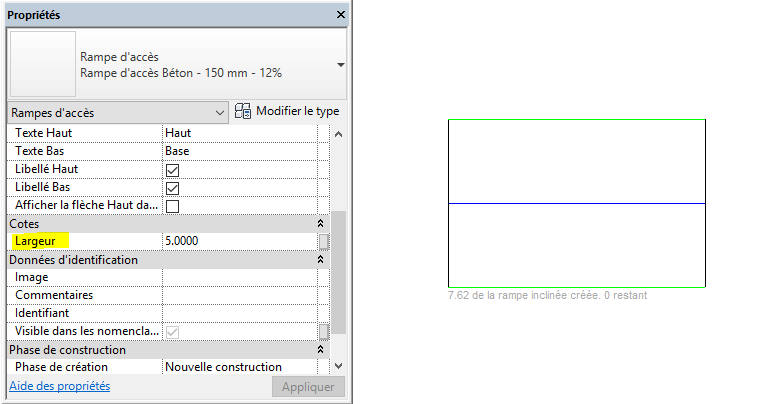Open the Phase de création value Nouvelle construction
Viewport: 768px width, 404px height.
coord(240,367)
